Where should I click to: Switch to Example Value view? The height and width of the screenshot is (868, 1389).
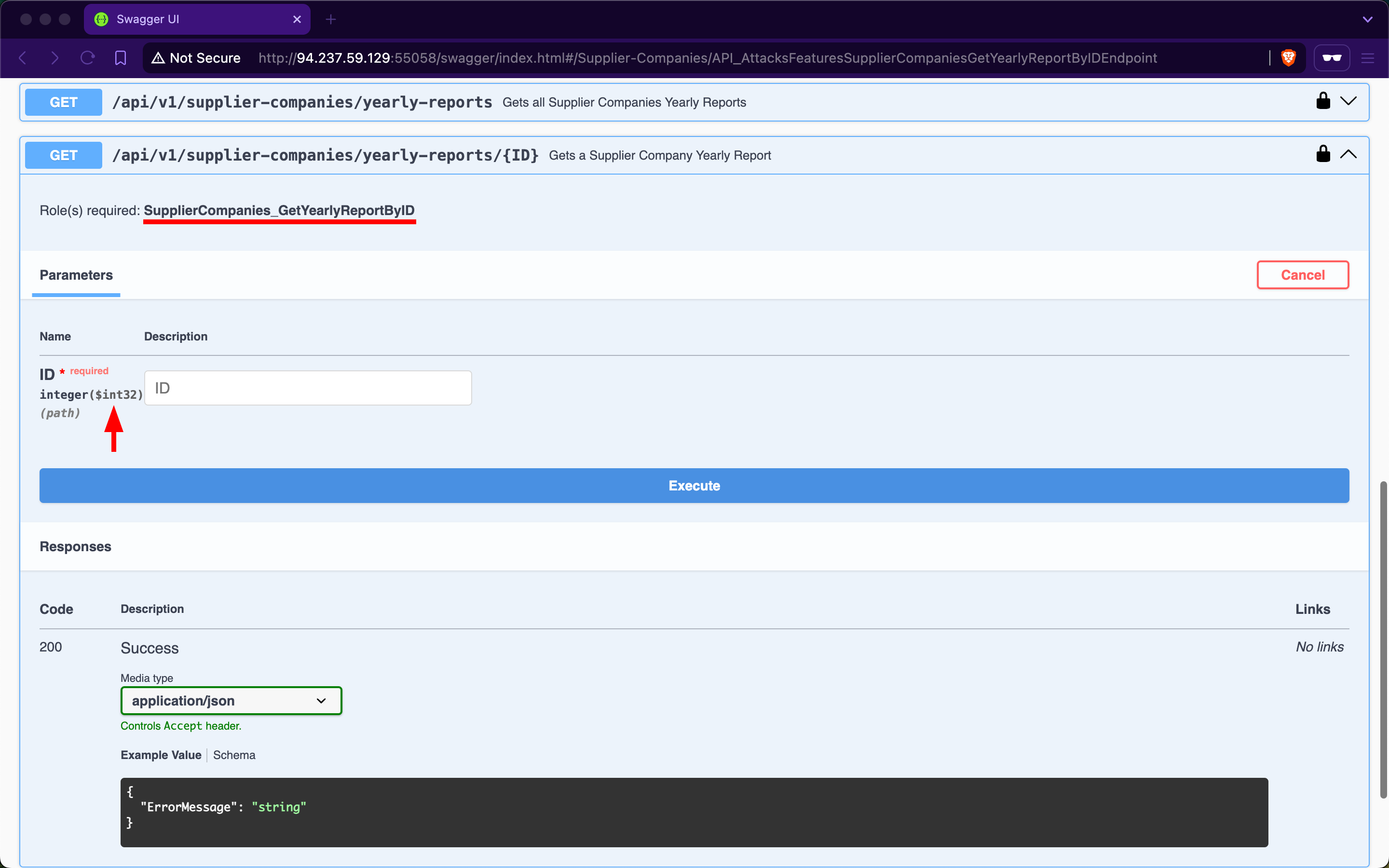(x=161, y=755)
